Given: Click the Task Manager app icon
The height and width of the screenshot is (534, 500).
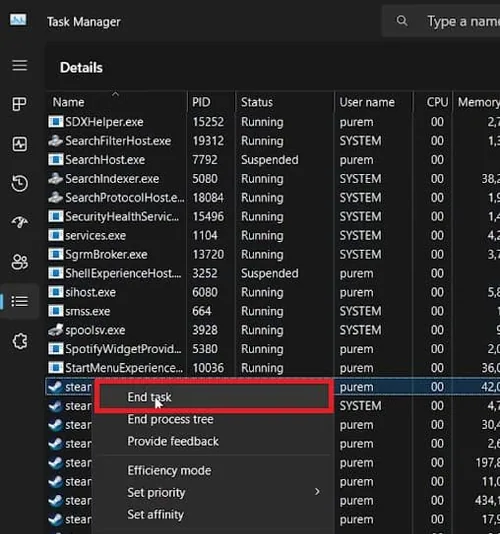Looking at the screenshot, I should (x=18, y=20).
